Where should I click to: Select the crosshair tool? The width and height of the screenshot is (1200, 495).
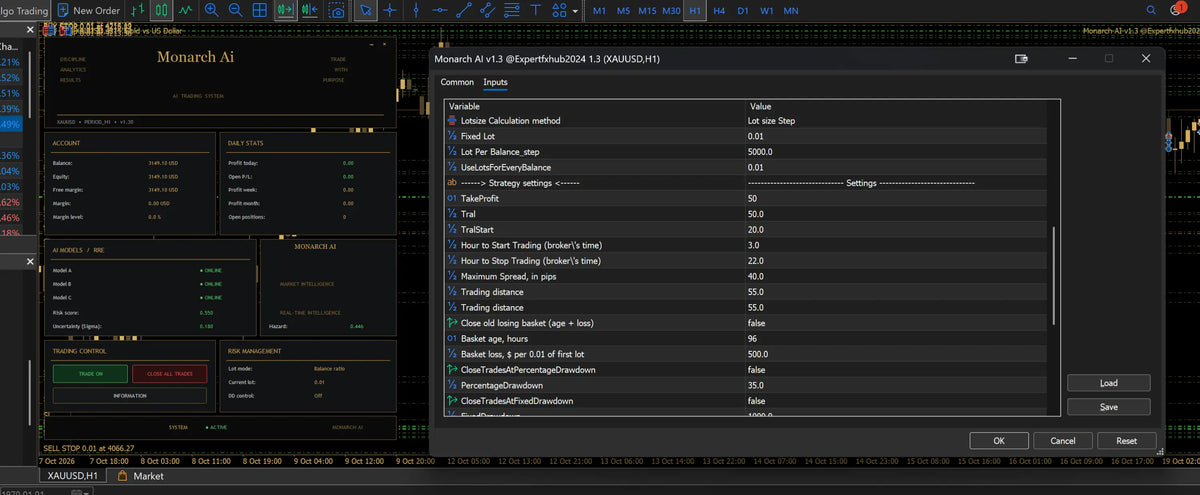pos(389,10)
